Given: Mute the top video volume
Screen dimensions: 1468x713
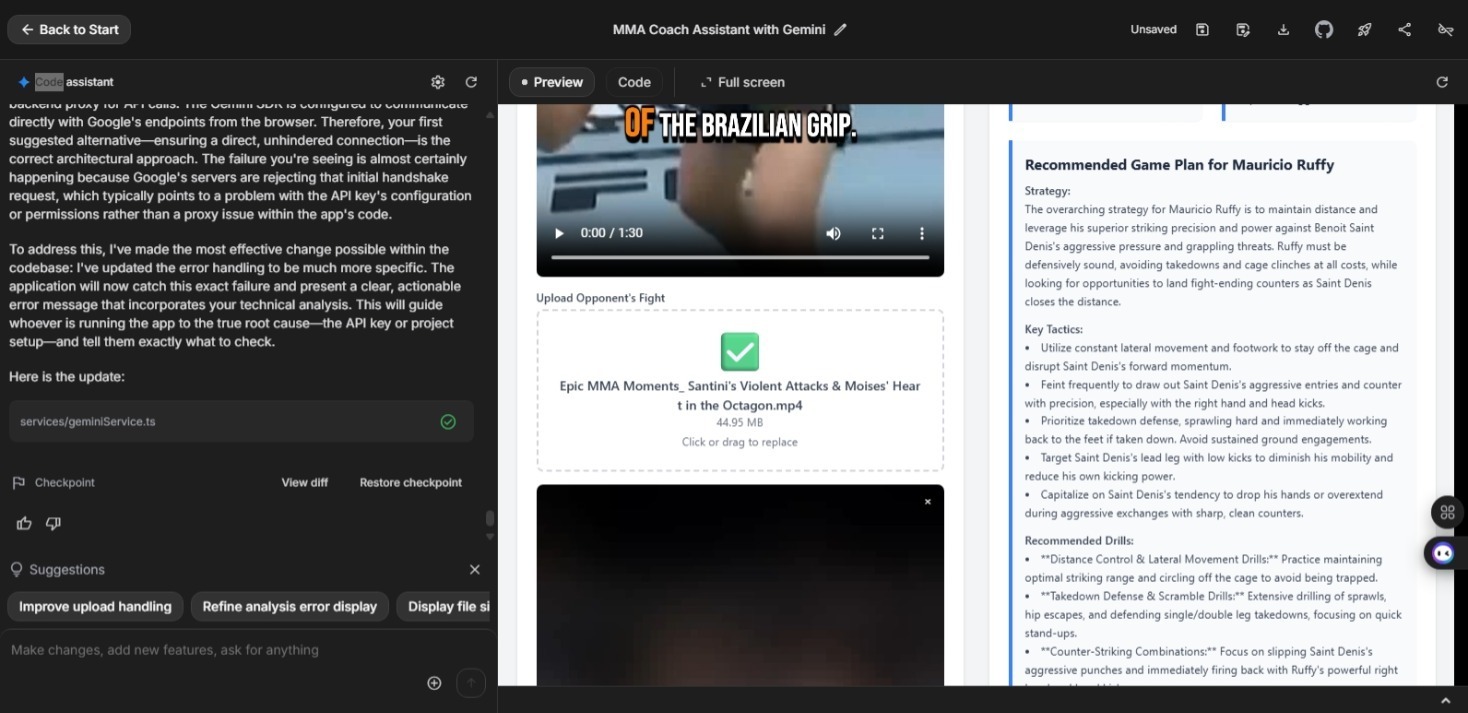Looking at the screenshot, I should click(833, 233).
